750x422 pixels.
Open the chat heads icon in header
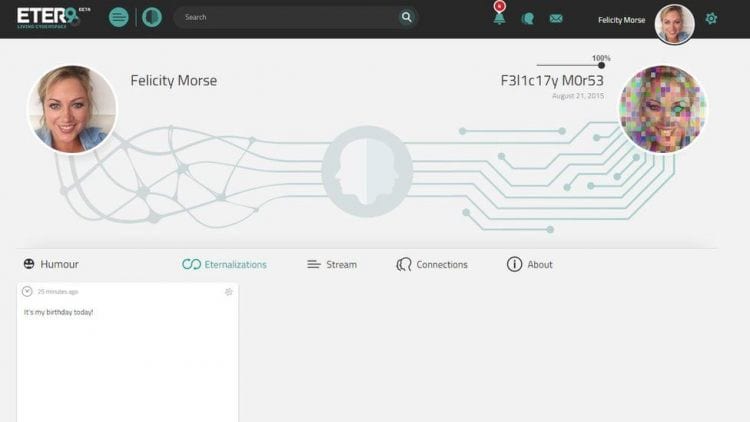pos(528,19)
